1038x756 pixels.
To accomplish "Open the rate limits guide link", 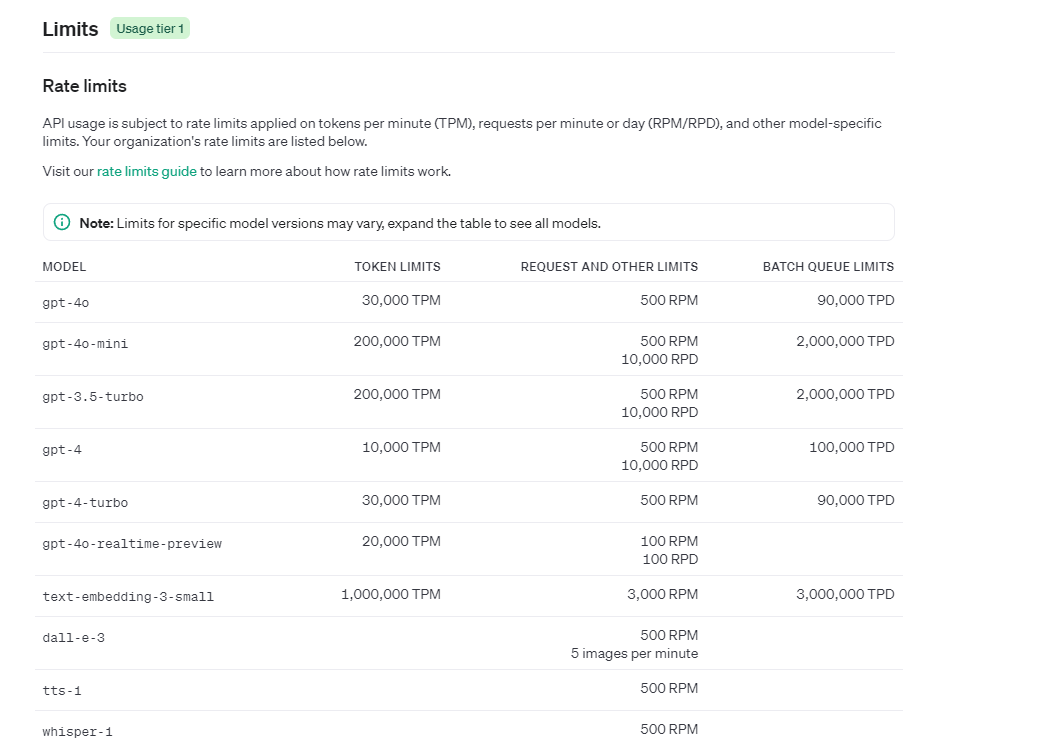I will pos(146,171).
